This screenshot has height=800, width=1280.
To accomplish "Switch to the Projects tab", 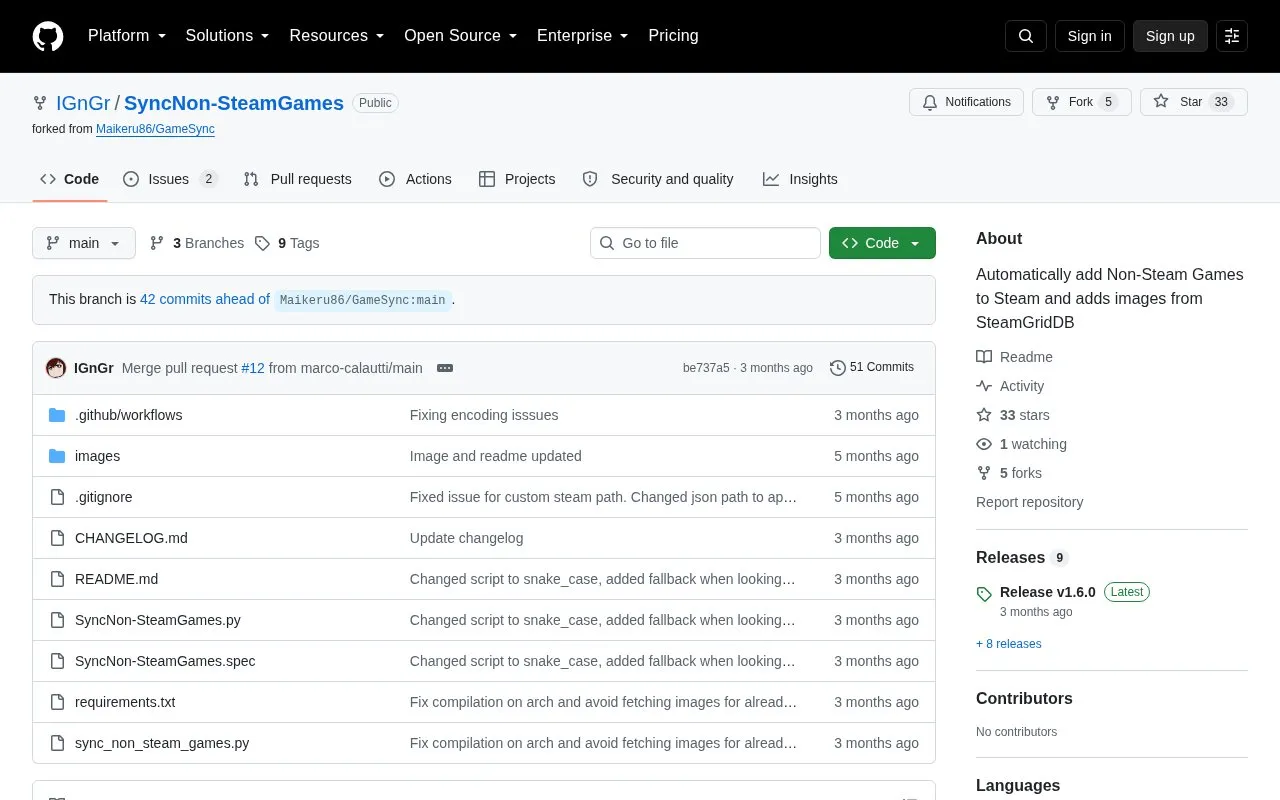I will point(517,179).
